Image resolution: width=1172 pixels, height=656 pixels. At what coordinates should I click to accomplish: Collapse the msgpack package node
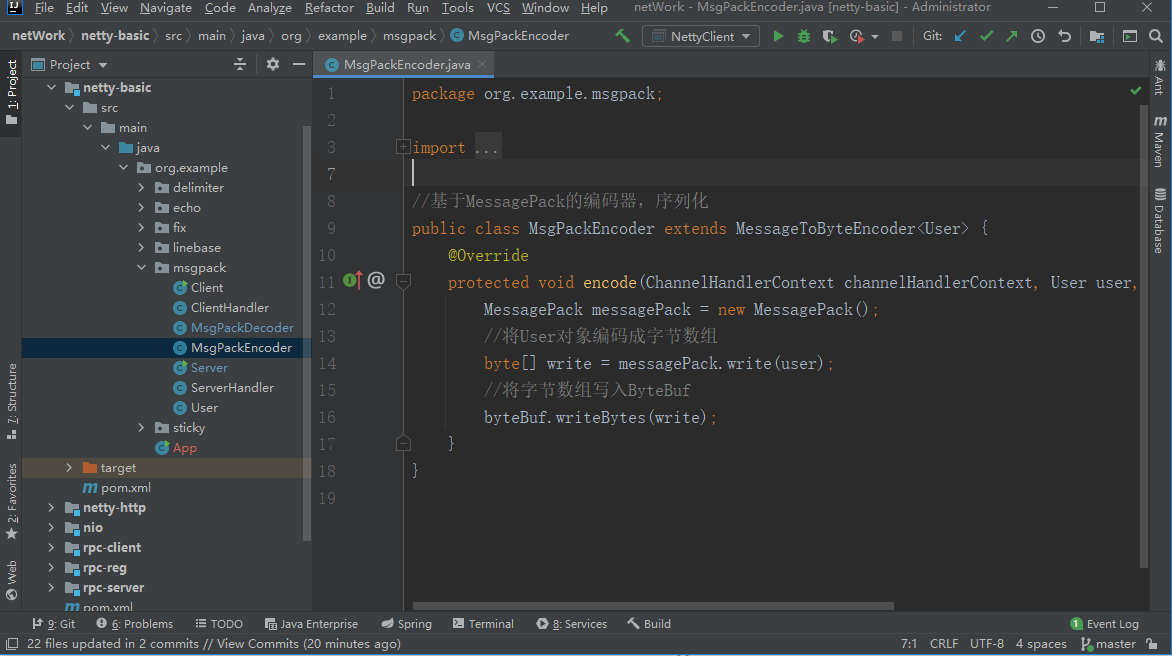pyautogui.click(x=141, y=267)
